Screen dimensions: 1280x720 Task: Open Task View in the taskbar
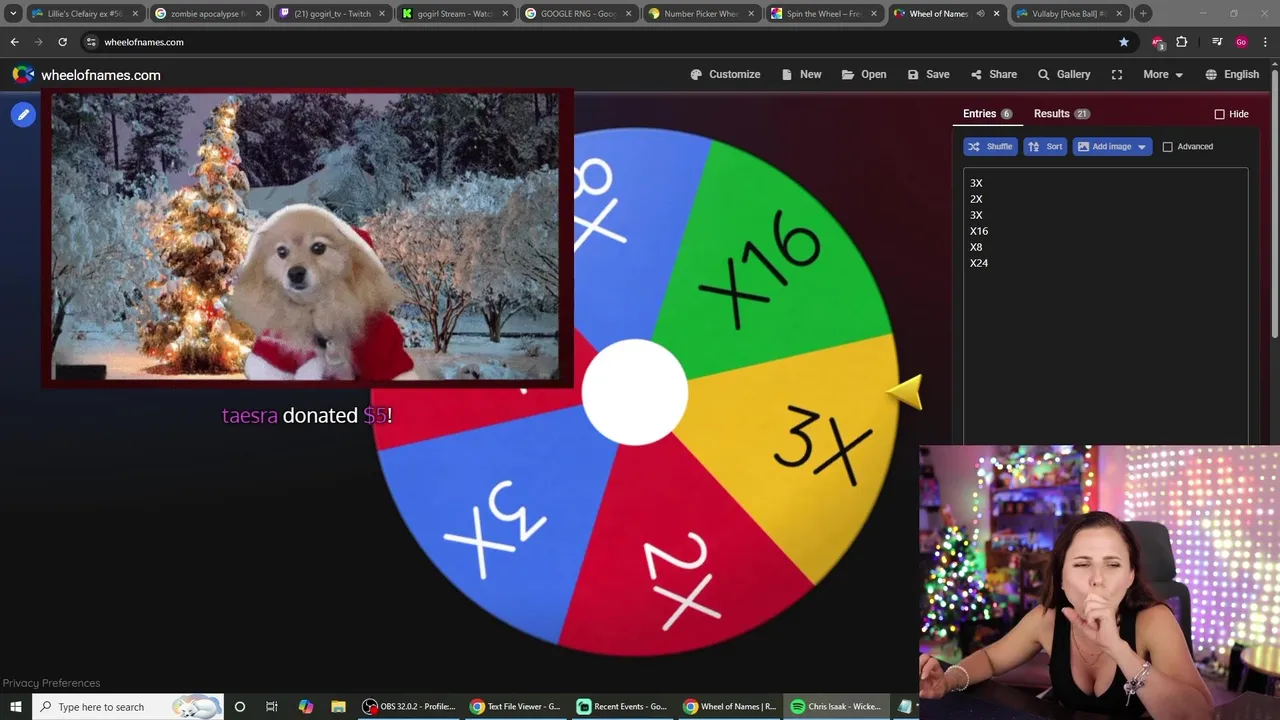click(272, 707)
